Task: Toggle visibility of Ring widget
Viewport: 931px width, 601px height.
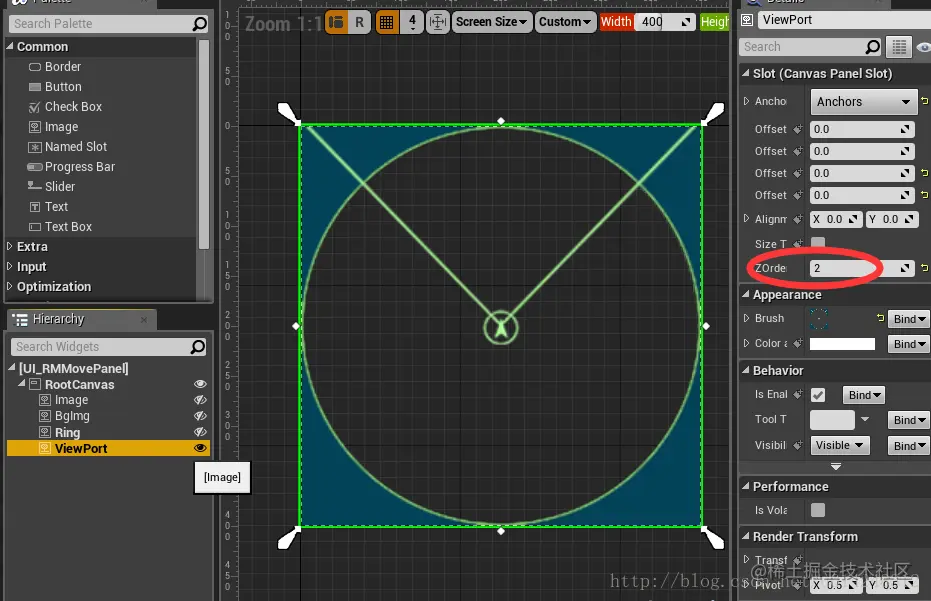Action: [200, 432]
